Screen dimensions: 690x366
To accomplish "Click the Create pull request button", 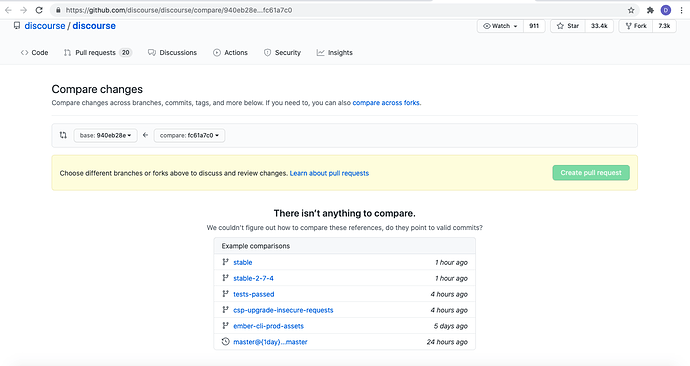I will pos(591,172).
